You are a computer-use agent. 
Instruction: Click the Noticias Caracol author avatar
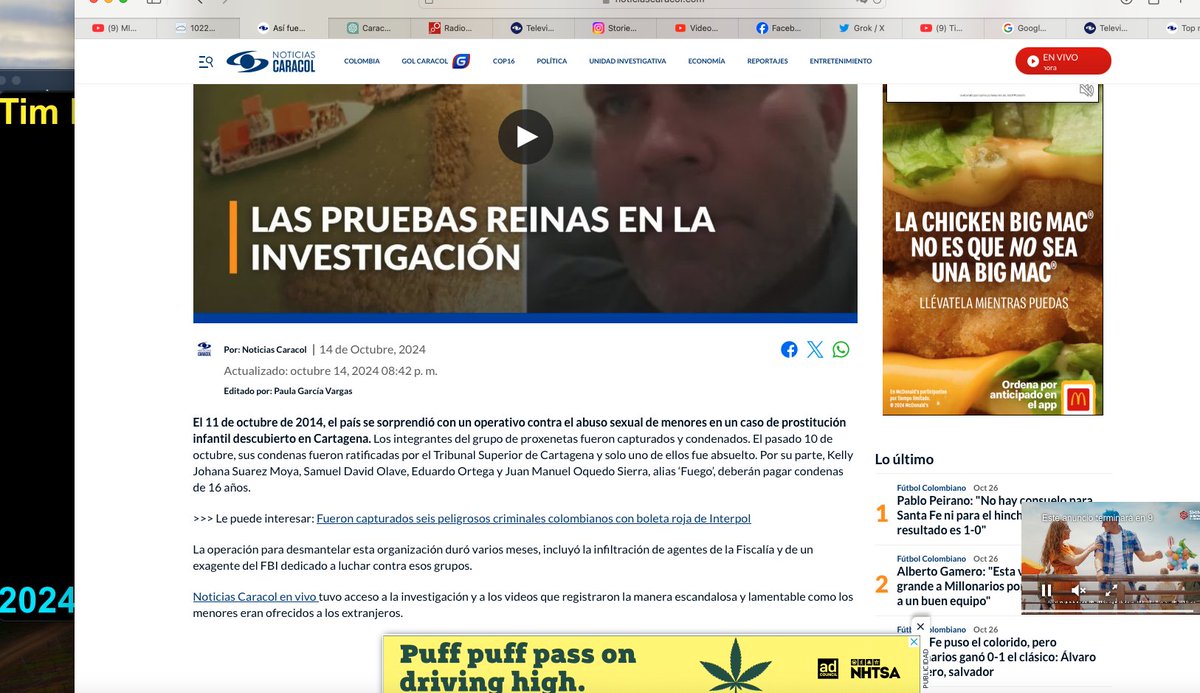coord(204,350)
